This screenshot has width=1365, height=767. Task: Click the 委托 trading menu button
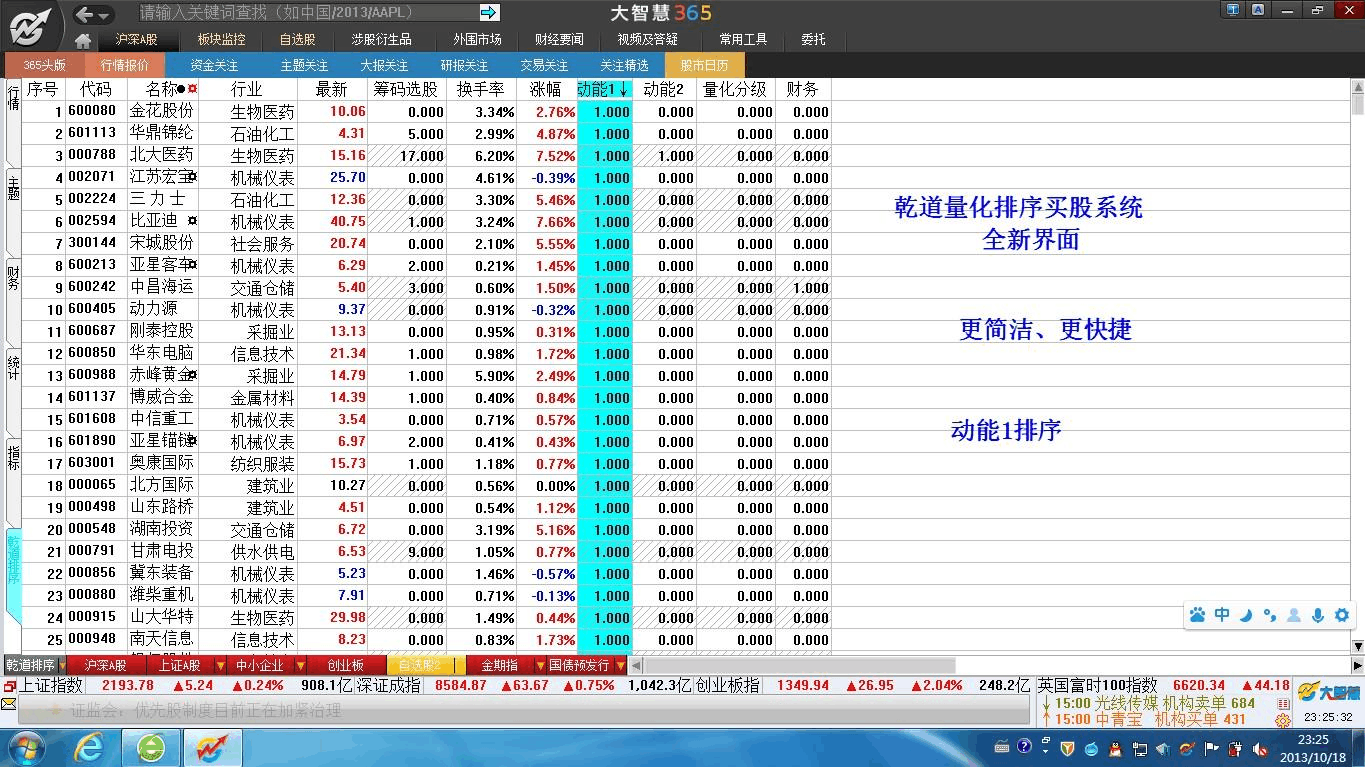(813, 40)
